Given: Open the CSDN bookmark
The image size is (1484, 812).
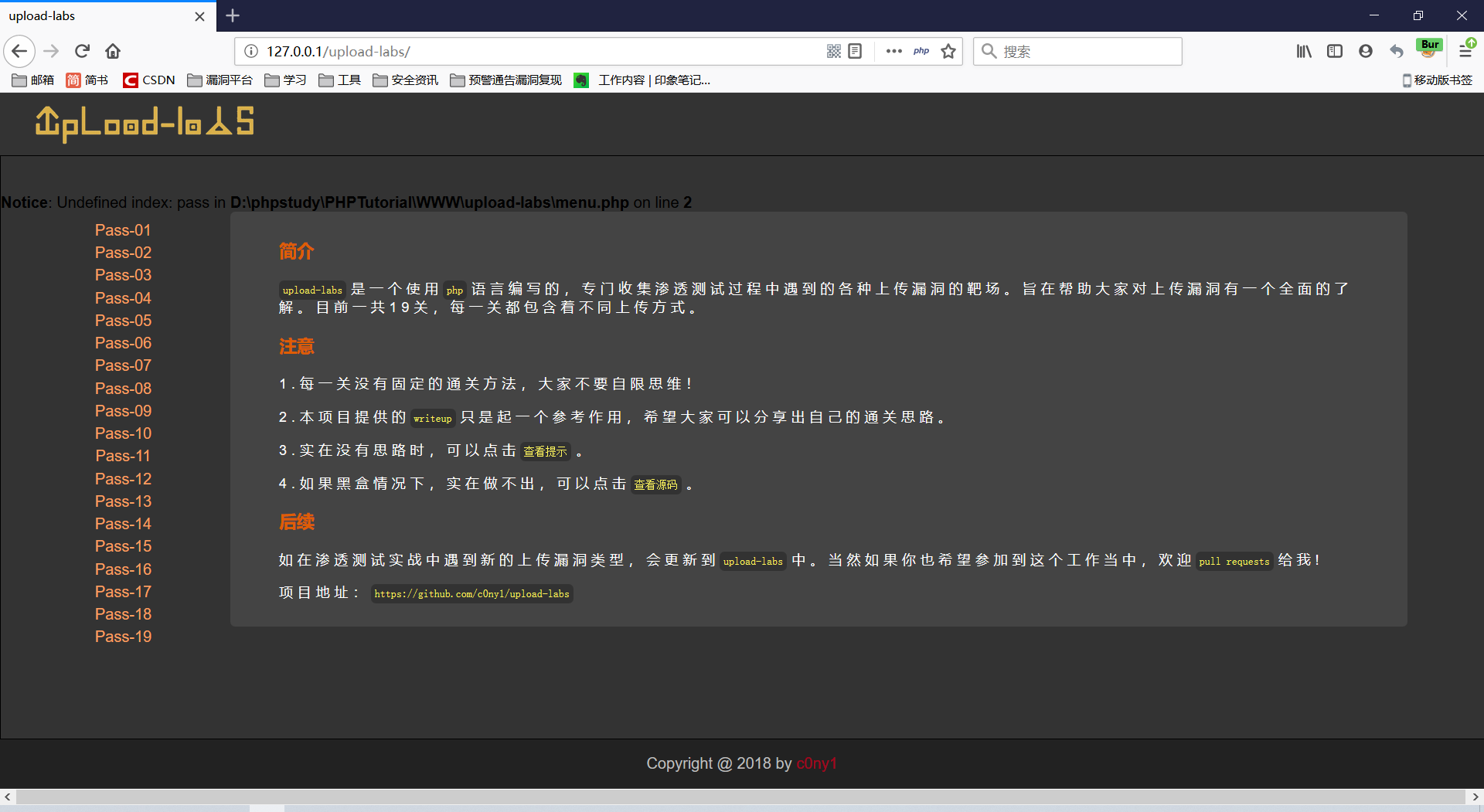Looking at the screenshot, I should (149, 80).
